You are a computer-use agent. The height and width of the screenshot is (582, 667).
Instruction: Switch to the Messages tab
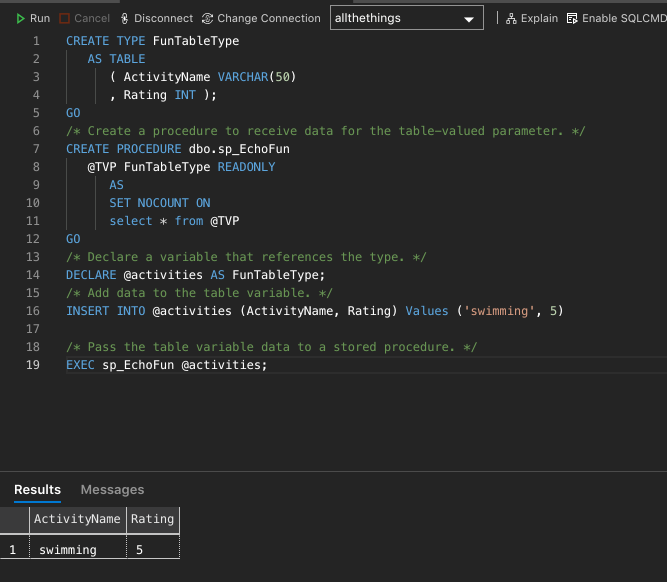[x=112, y=490]
